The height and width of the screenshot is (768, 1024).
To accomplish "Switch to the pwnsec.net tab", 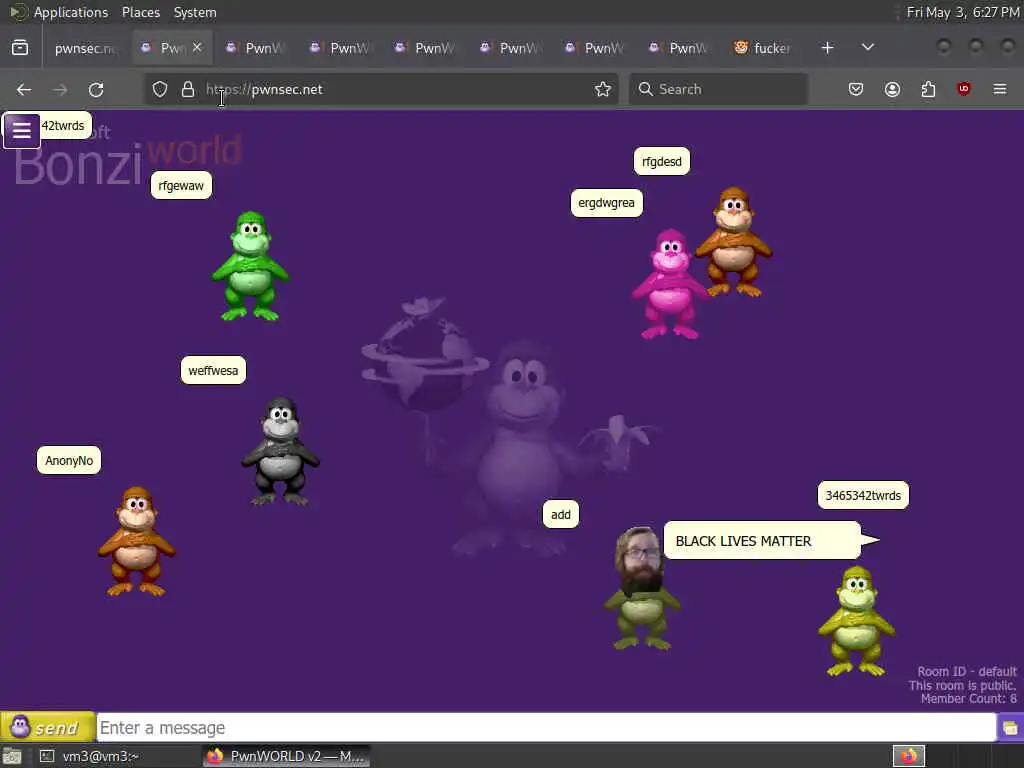I will 85,48.
